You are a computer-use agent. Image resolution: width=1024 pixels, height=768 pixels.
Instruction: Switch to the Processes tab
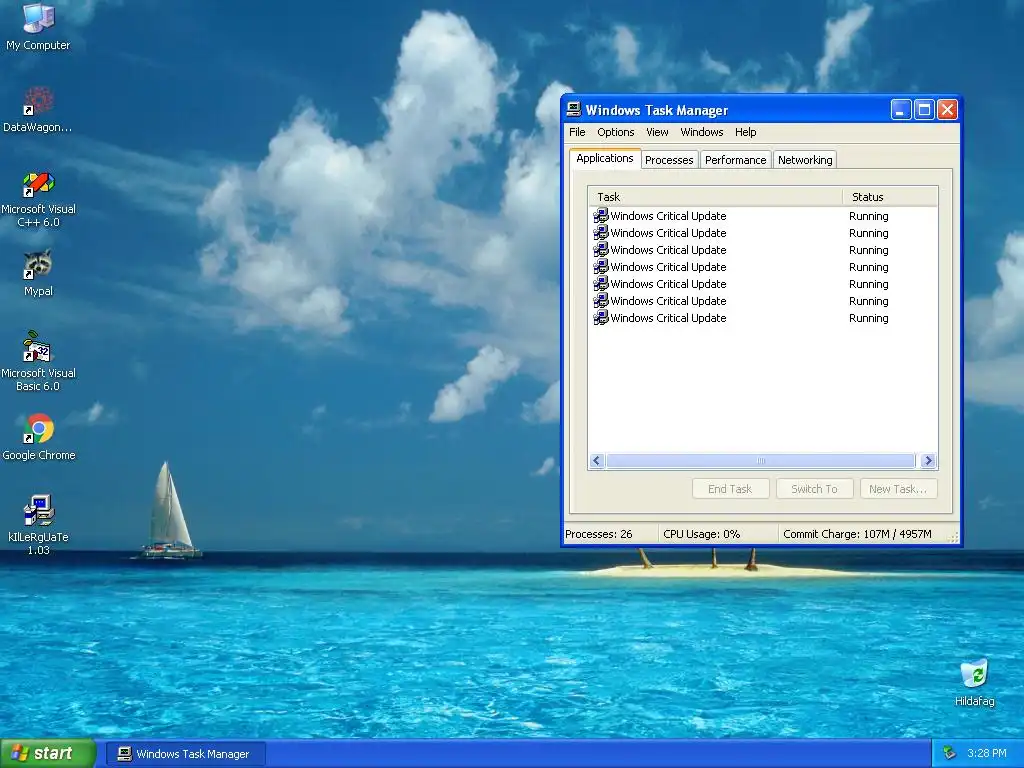pyautogui.click(x=669, y=160)
